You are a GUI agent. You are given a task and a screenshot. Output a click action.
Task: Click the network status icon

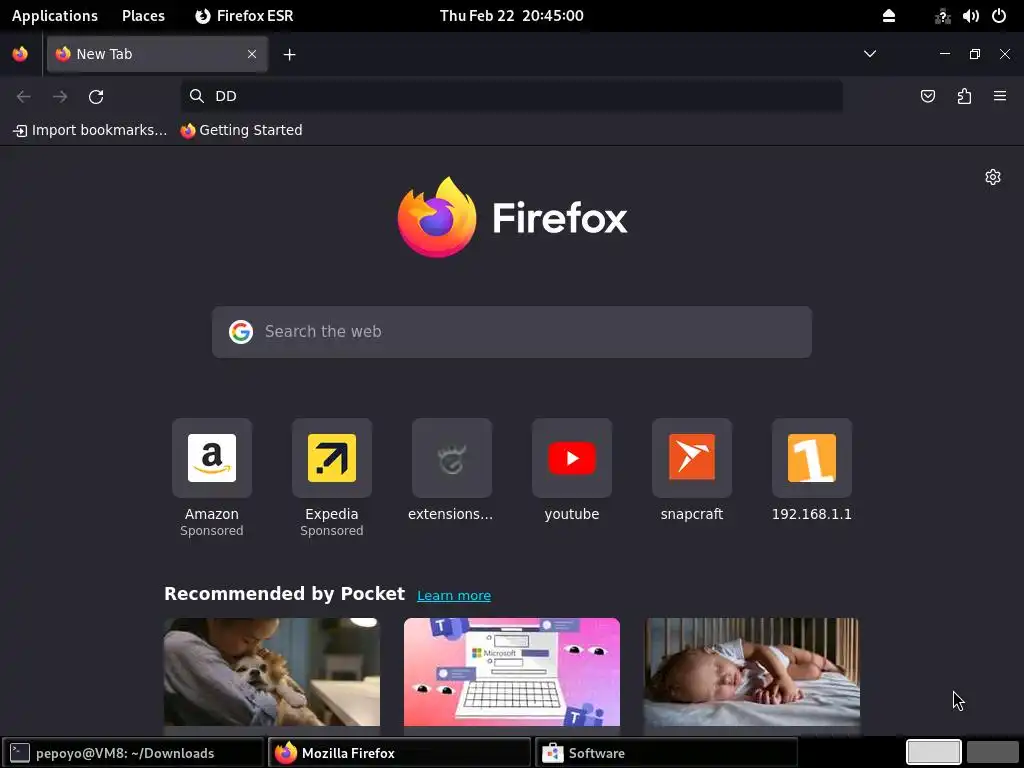click(x=942, y=16)
